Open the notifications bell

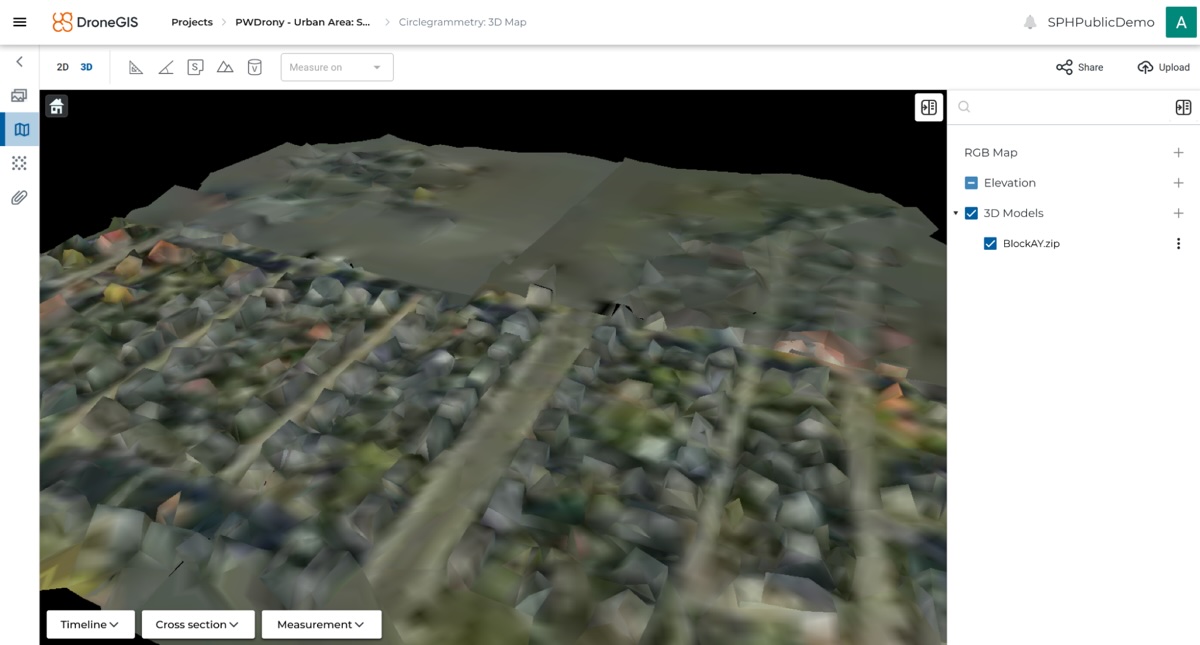click(1030, 22)
